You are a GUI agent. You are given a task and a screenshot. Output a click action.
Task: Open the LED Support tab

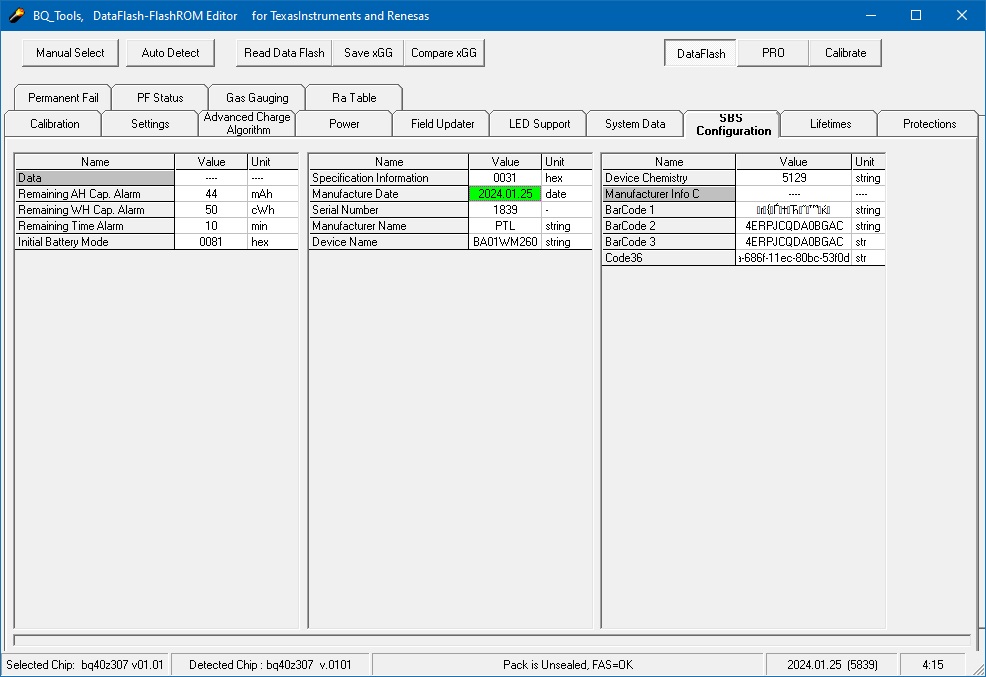coord(540,124)
